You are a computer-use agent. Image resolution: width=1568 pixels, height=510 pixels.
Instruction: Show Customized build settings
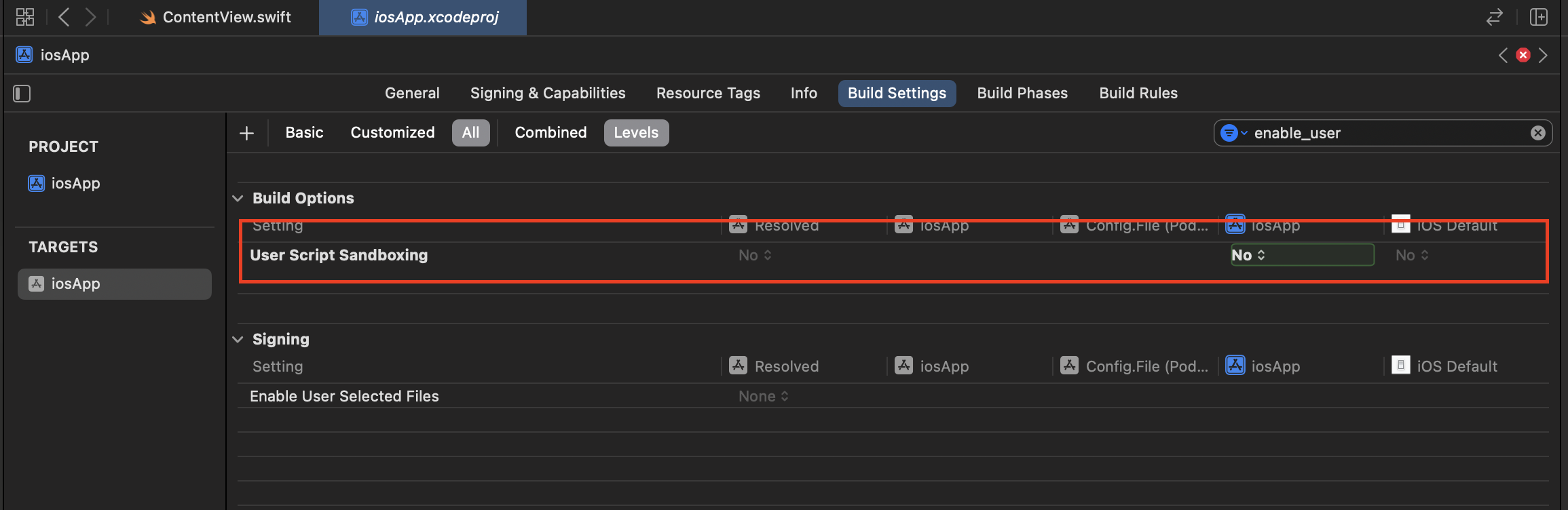tap(392, 133)
